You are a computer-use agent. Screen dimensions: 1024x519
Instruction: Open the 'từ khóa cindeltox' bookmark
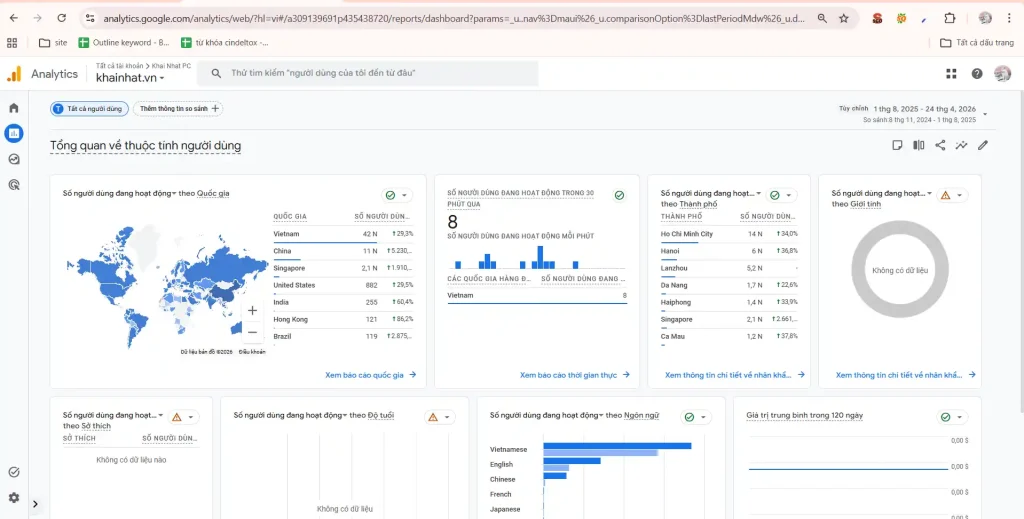225,42
